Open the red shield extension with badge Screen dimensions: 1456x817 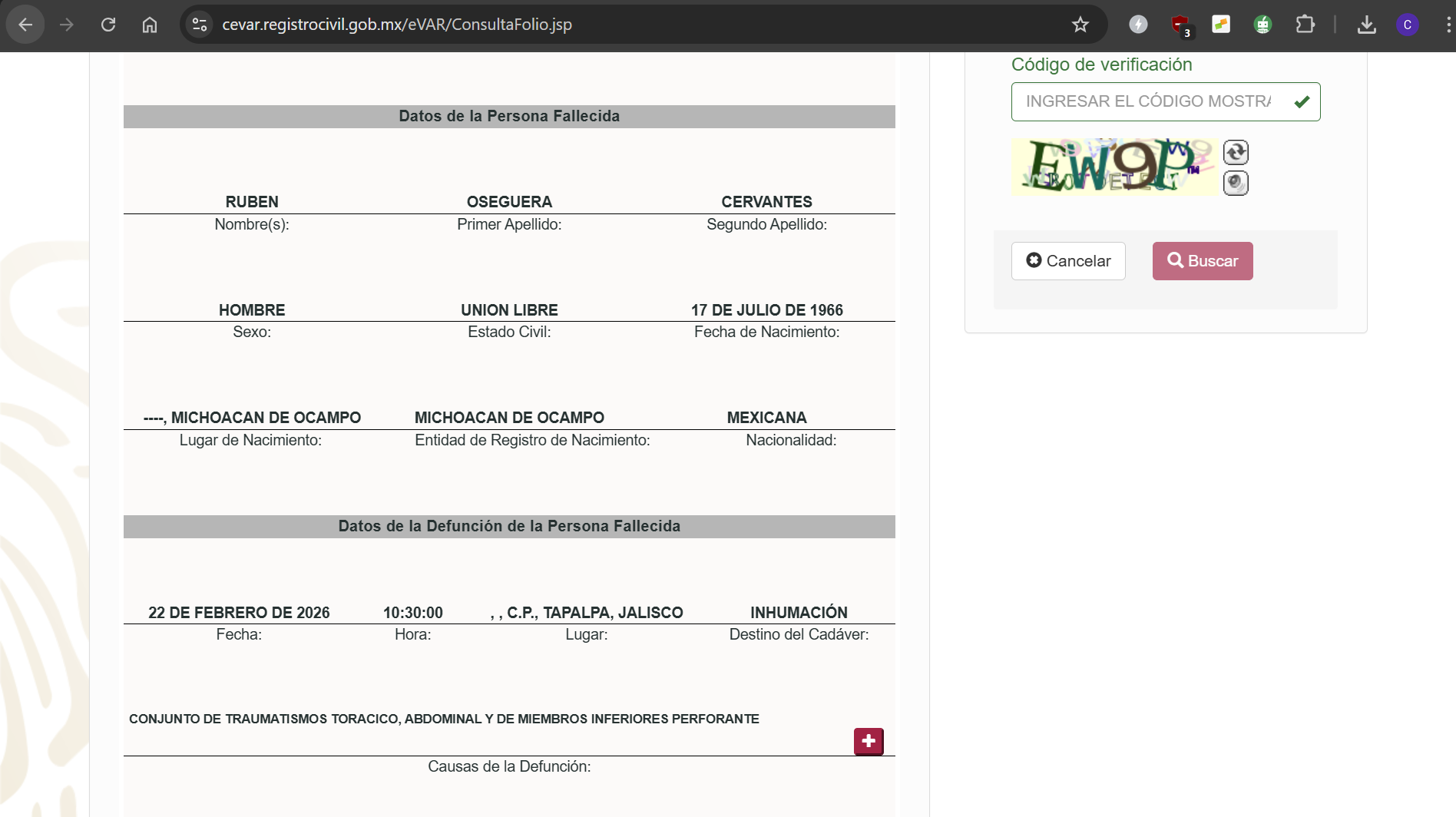coord(1181,25)
